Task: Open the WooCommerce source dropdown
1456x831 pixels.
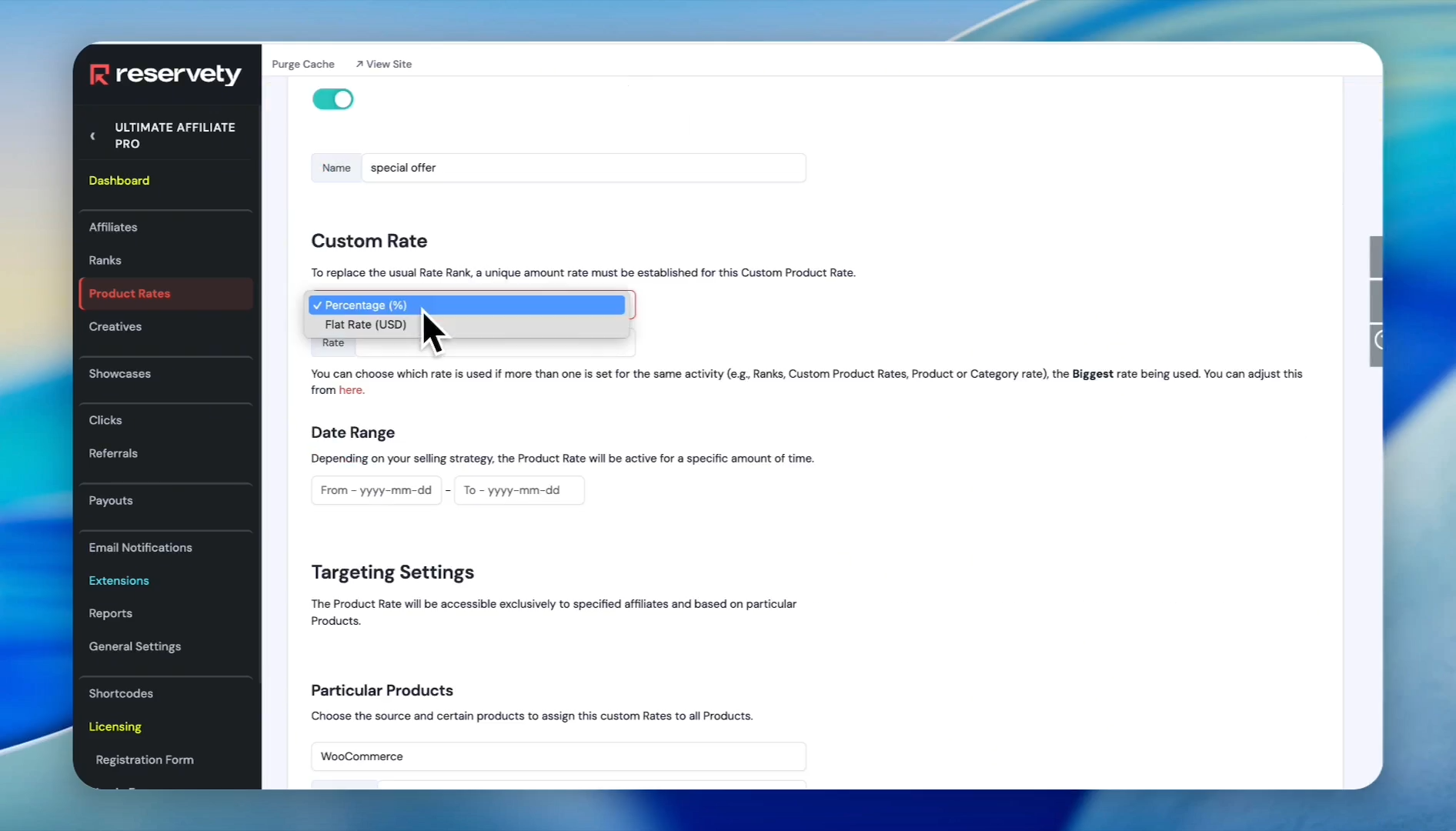Action: 558,756
